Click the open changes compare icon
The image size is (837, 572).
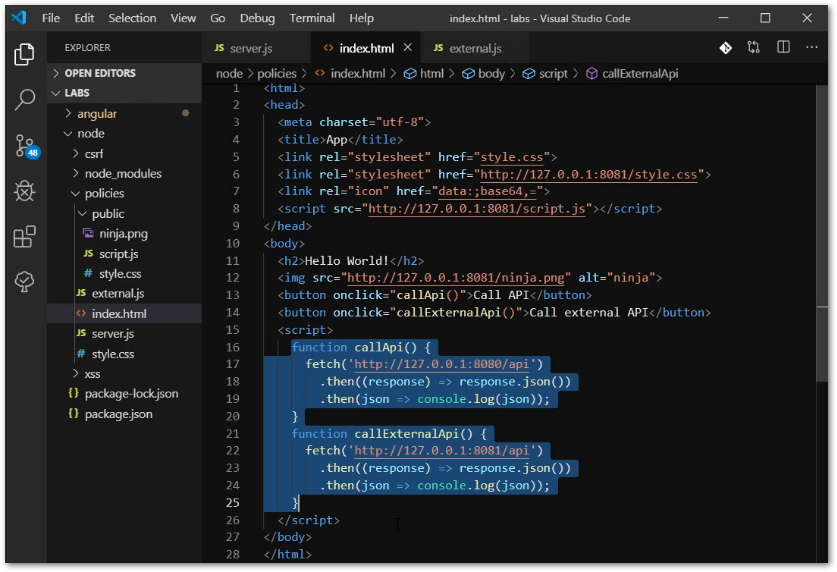pyautogui.click(x=754, y=47)
